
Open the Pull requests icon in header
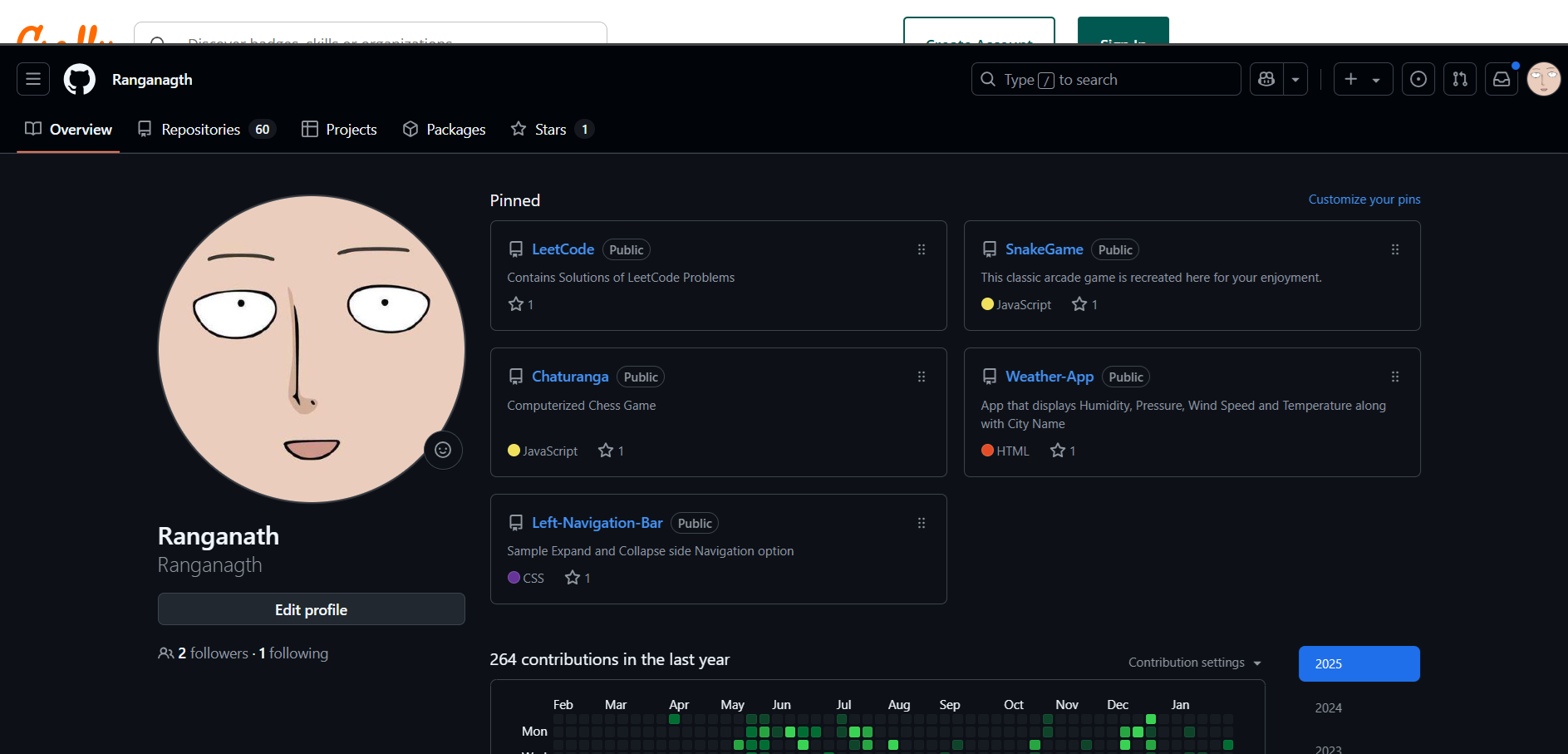pyautogui.click(x=1460, y=79)
